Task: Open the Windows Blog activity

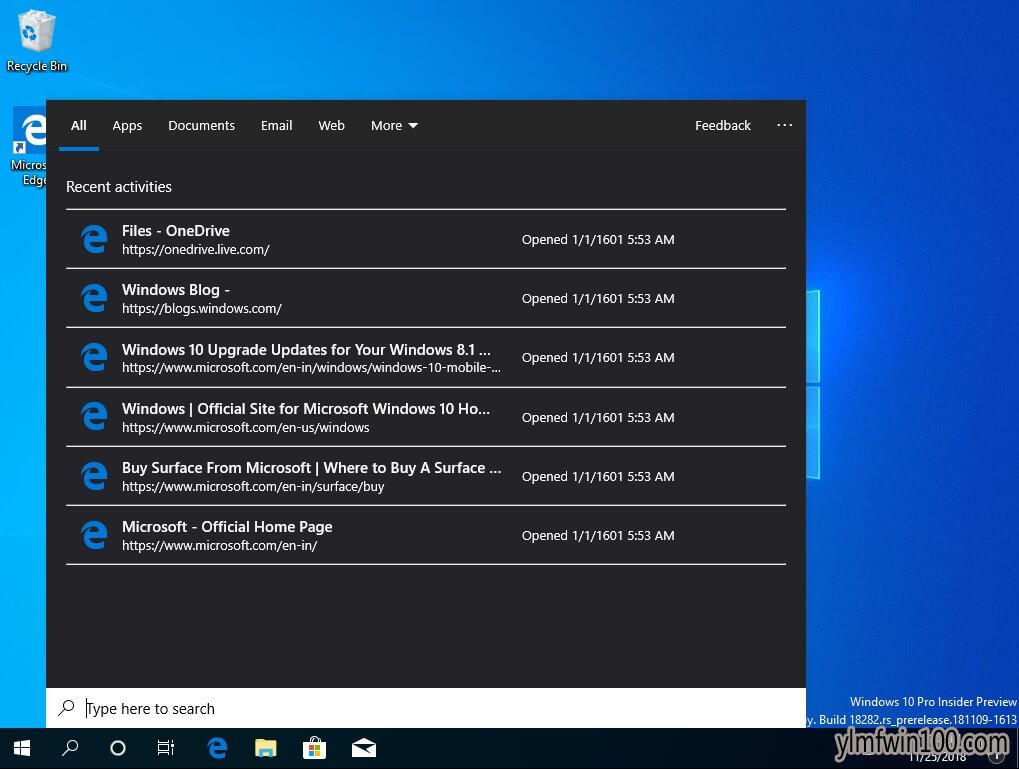Action: (x=426, y=298)
